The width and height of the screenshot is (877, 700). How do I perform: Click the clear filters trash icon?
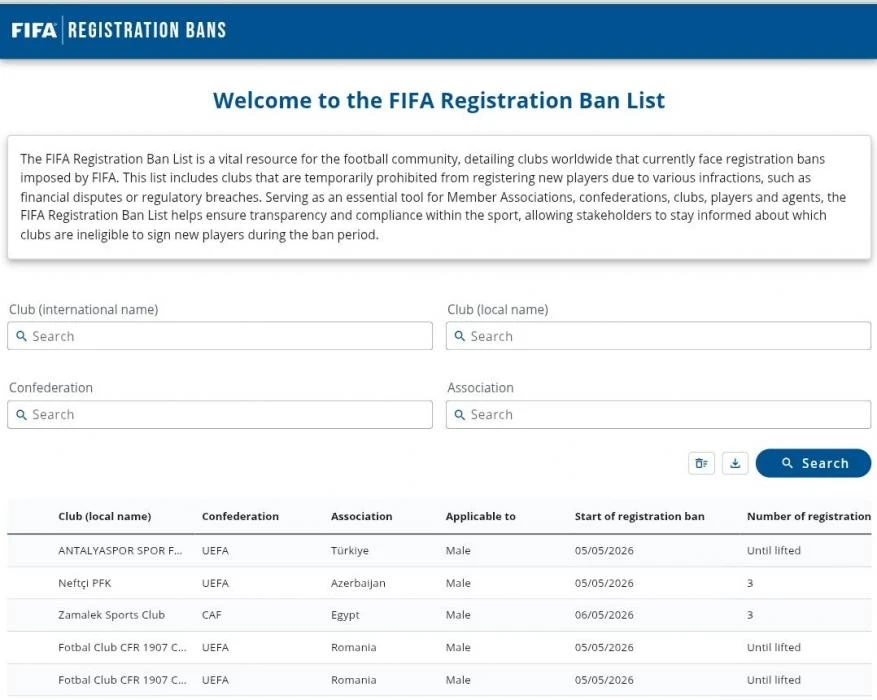click(701, 463)
